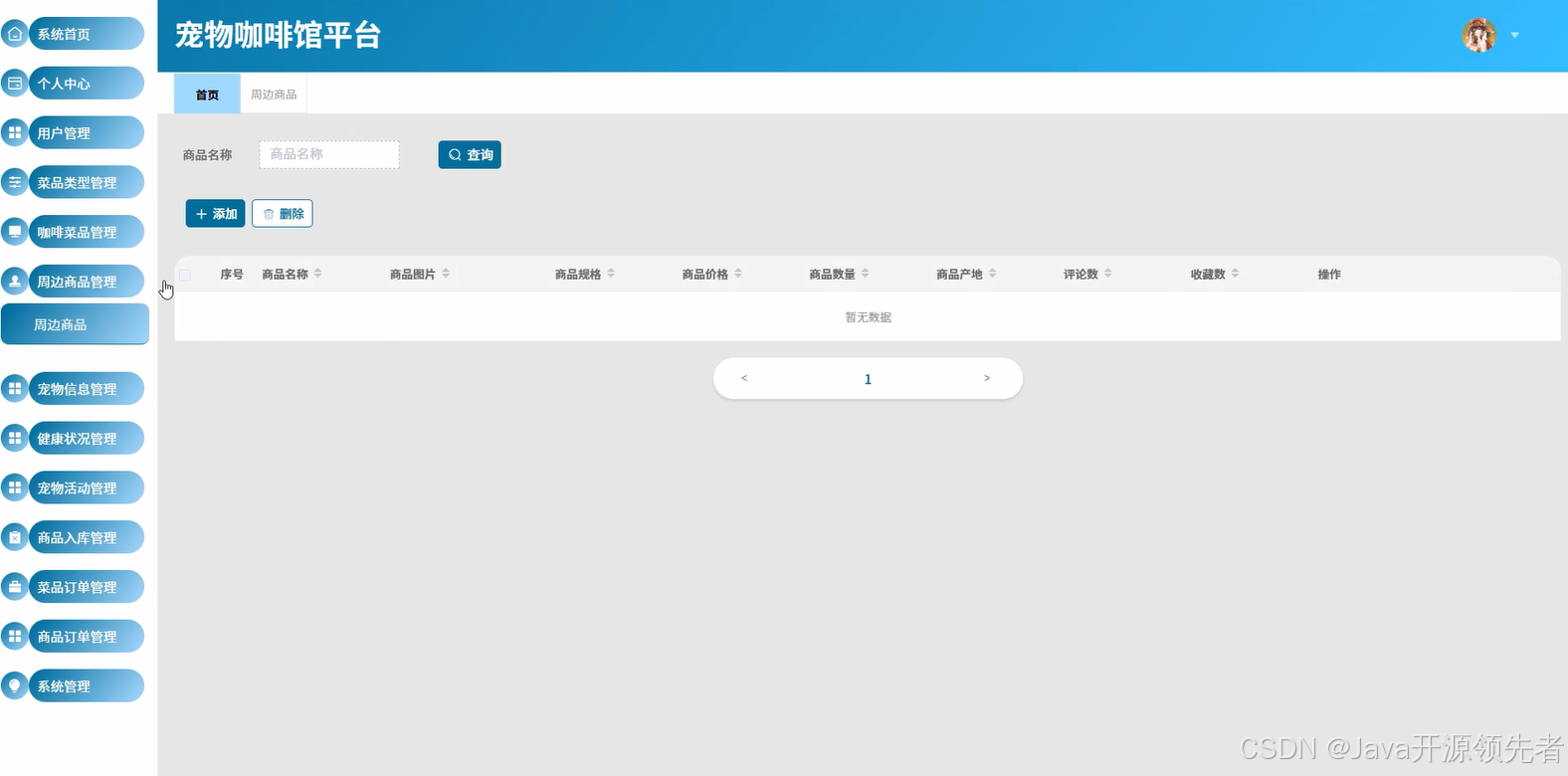Open 个人中心 menu
The image size is (1568, 776).
coord(86,84)
